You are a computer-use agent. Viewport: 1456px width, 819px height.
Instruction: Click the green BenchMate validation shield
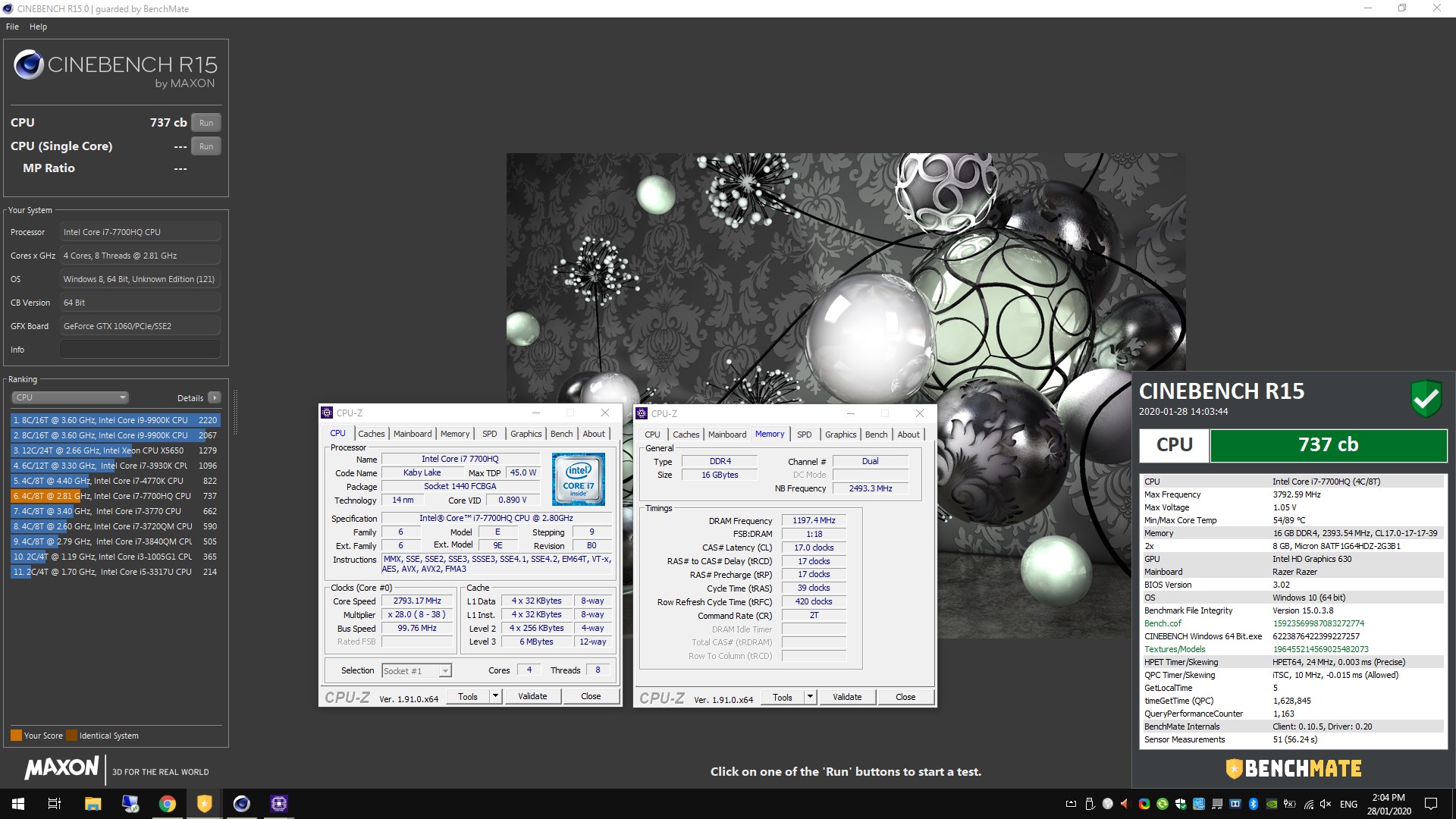(x=1426, y=397)
